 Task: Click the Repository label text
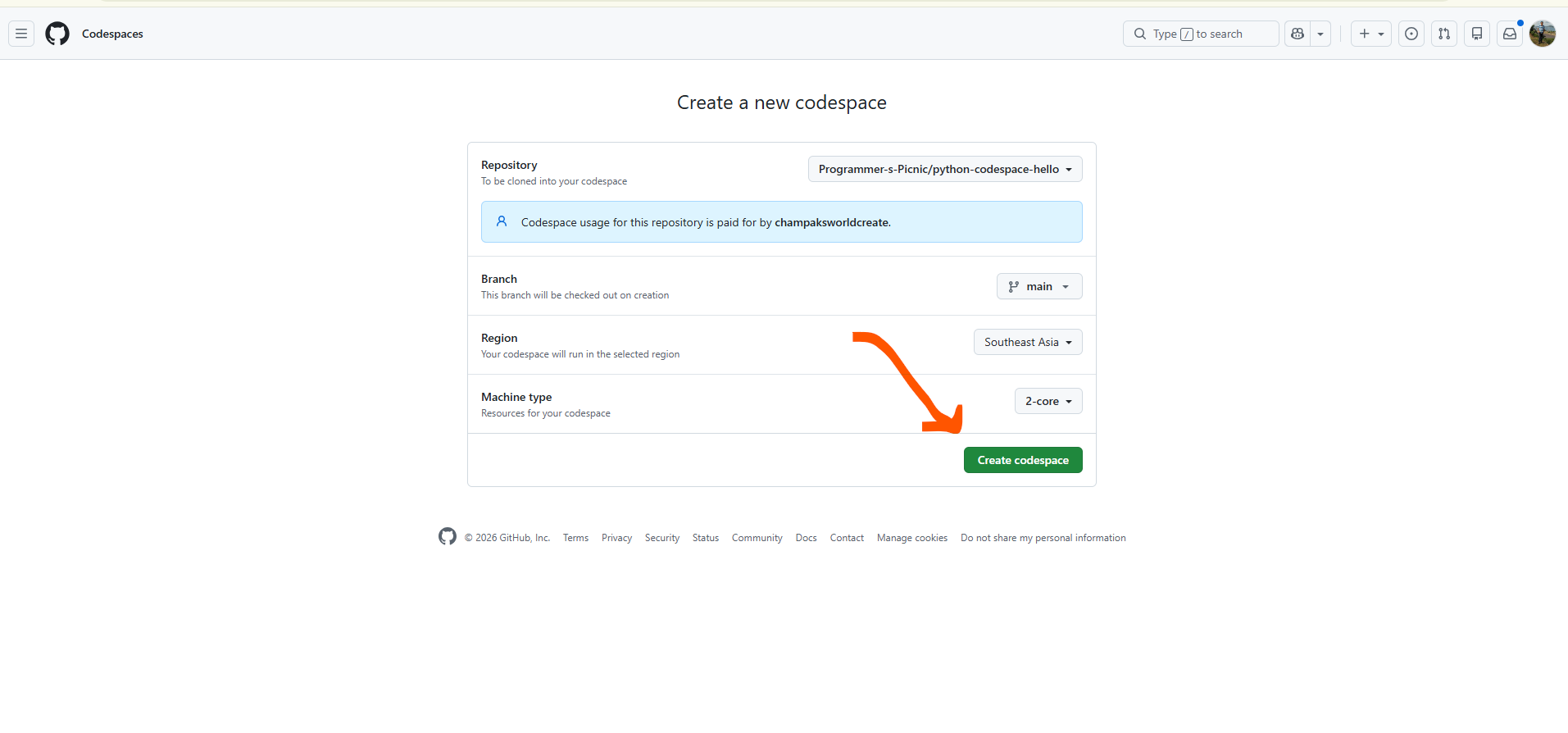click(x=509, y=165)
